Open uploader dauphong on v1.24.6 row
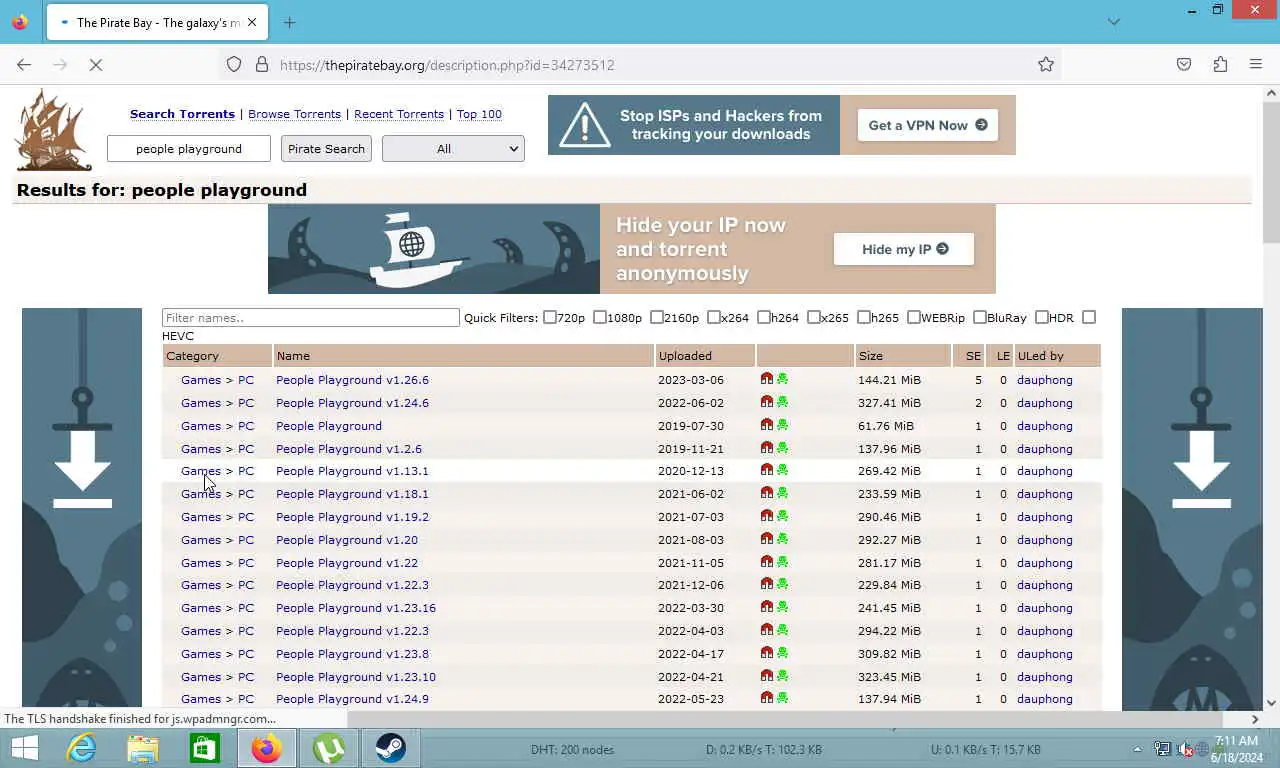This screenshot has height=768, width=1280. [1044, 403]
